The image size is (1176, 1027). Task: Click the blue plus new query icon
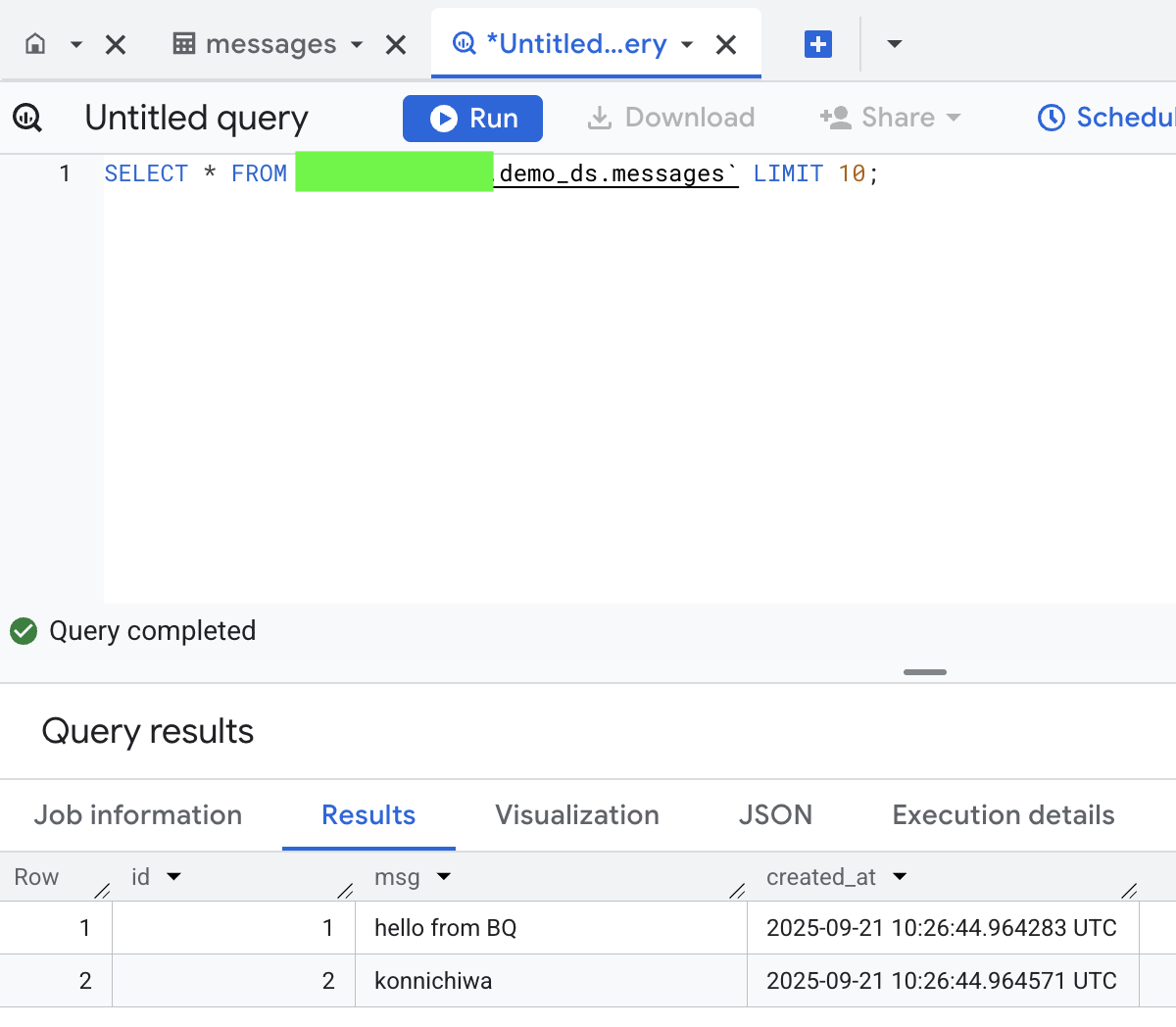pyautogui.click(x=818, y=44)
